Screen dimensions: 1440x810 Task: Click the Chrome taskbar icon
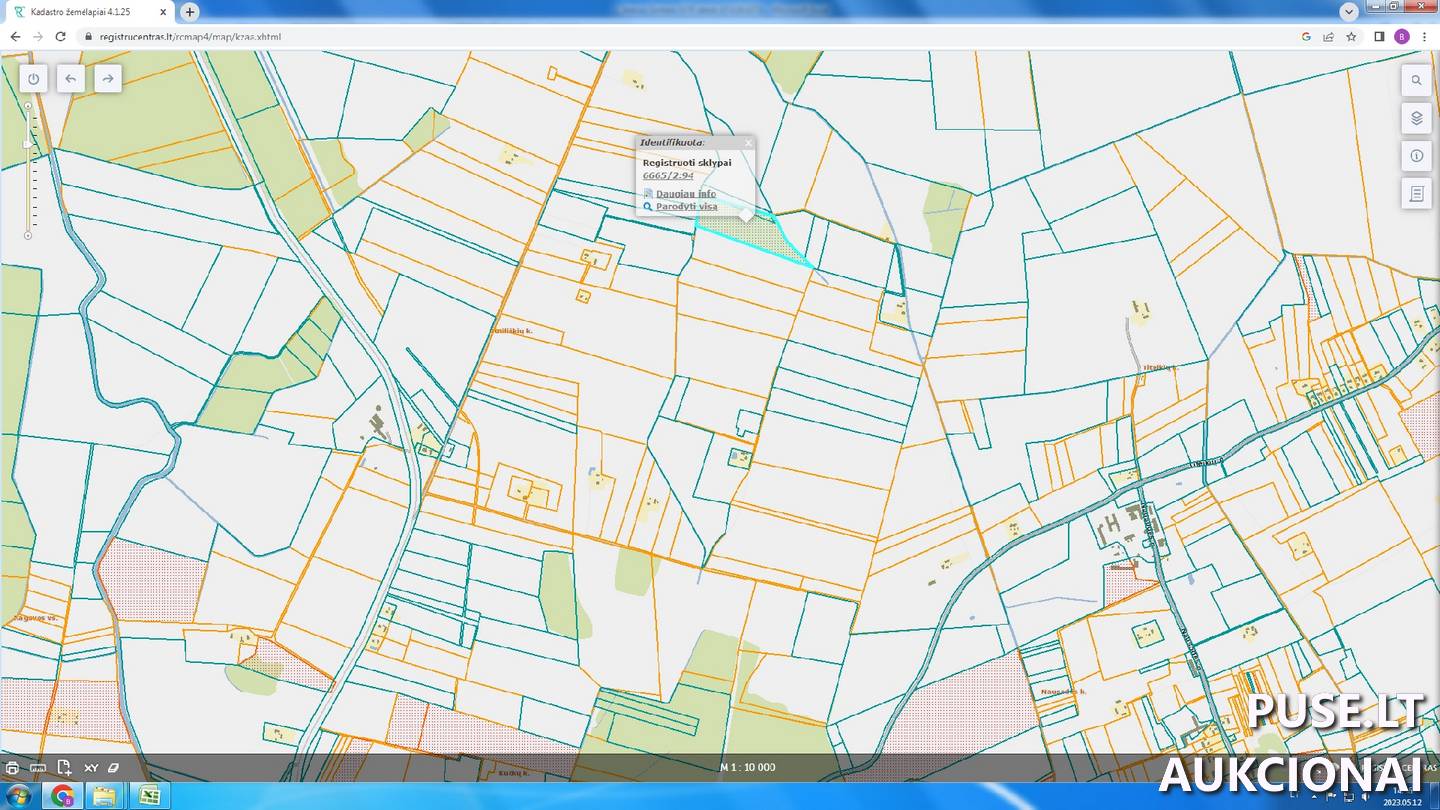(x=62, y=796)
